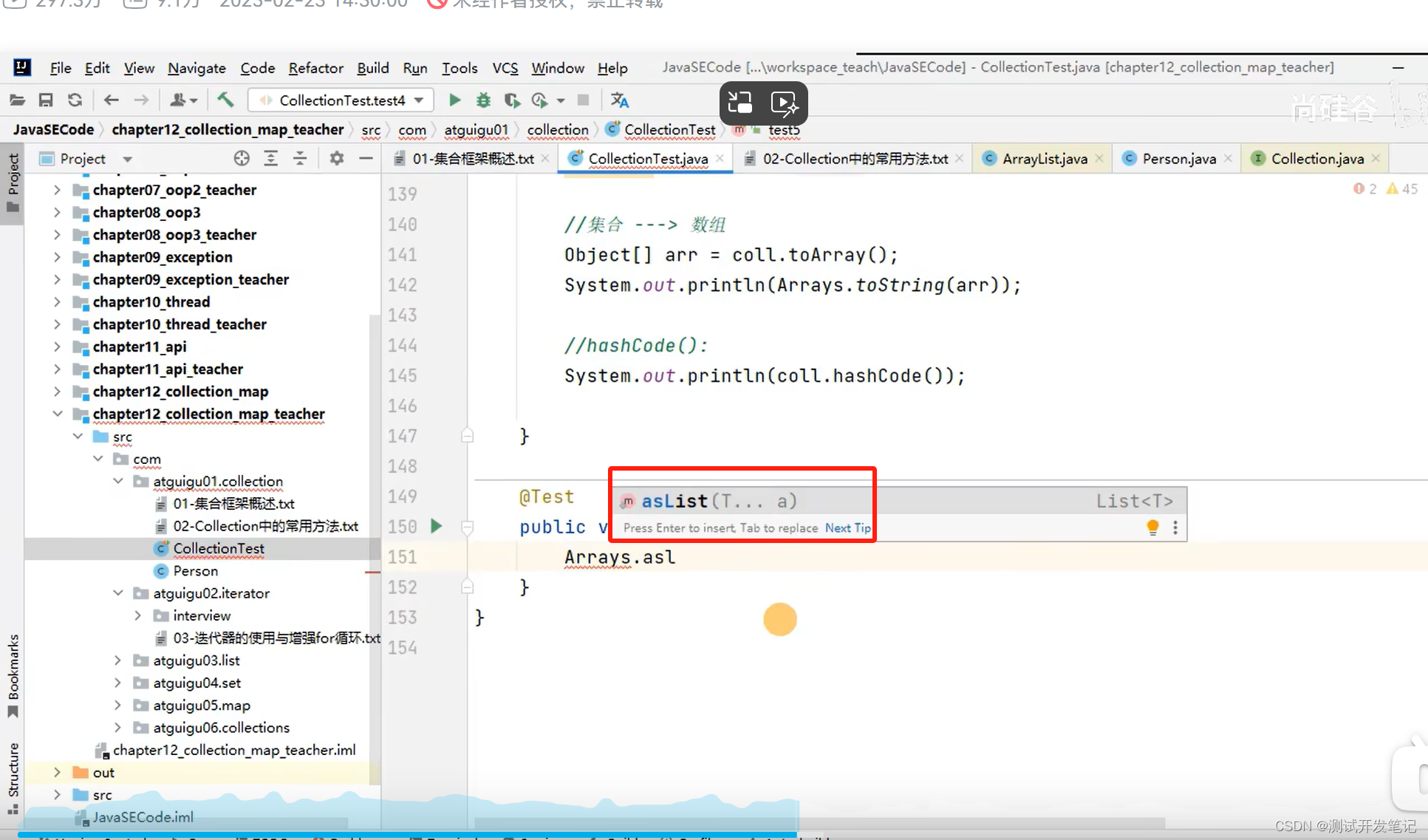Synchronize files with refresh icon
Viewport: 1428px width, 840px height.
point(75,100)
